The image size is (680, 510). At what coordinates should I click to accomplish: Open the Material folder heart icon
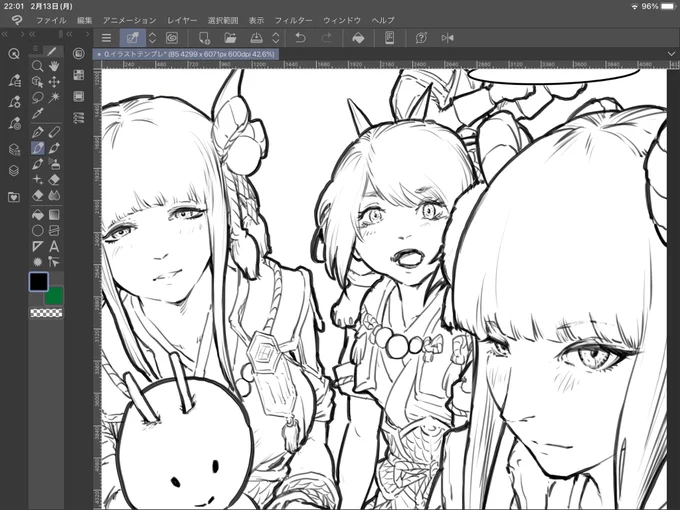click(14, 197)
